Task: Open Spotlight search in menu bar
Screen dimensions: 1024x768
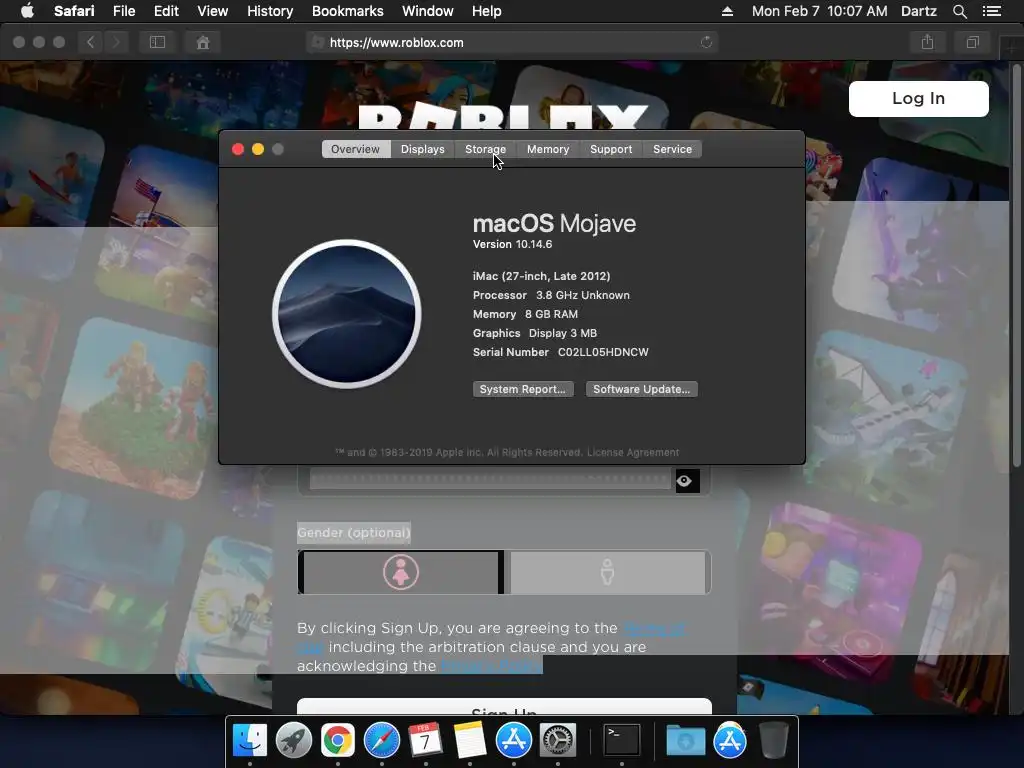Action: point(959,11)
